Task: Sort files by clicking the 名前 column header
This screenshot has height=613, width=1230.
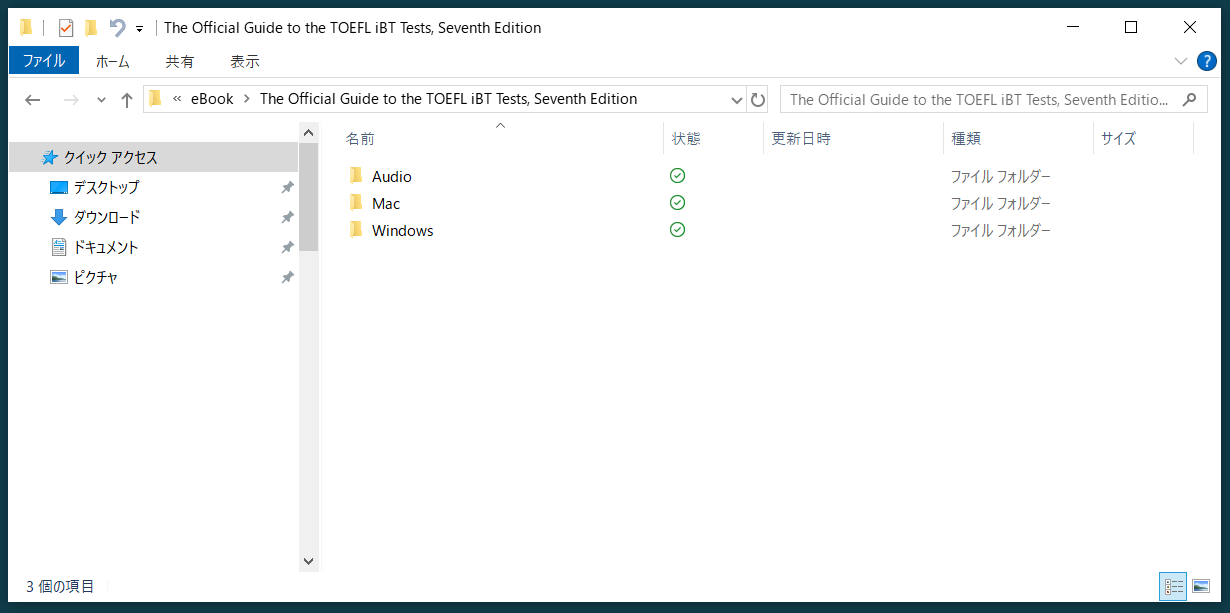Action: tap(360, 138)
